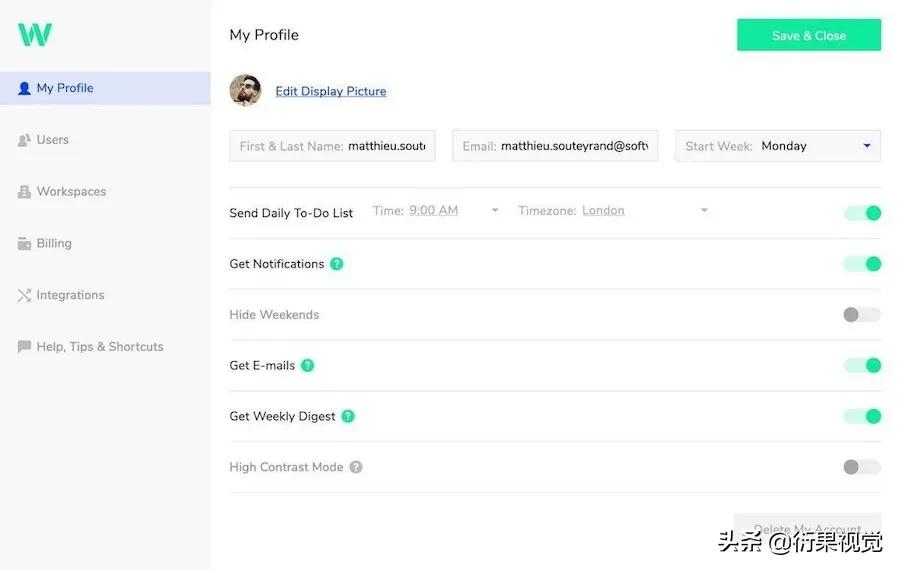Turn on High Contrast Mode switch
Screen dimensions: 900x570
861,467
